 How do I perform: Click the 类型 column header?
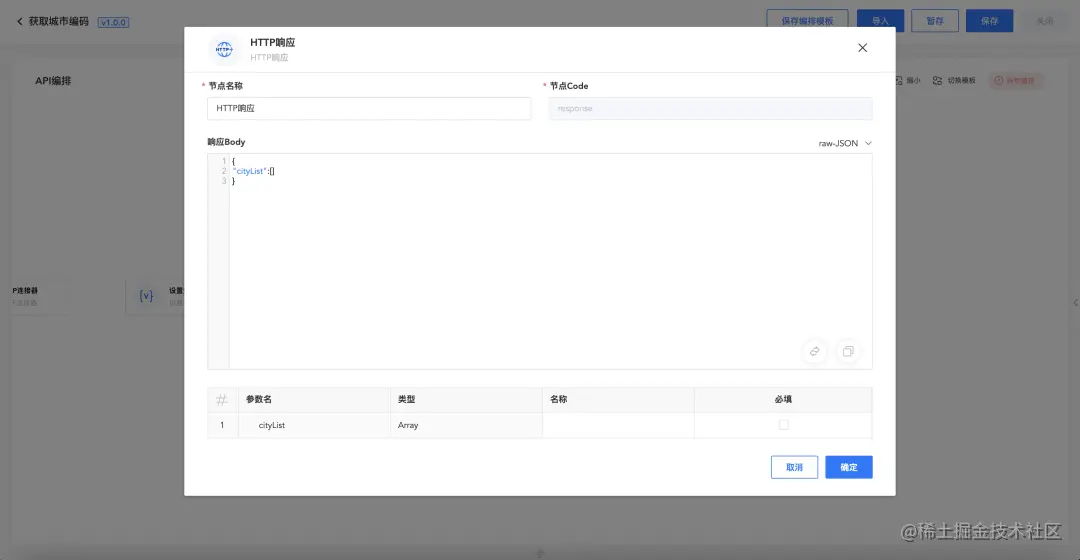(466, 400)
